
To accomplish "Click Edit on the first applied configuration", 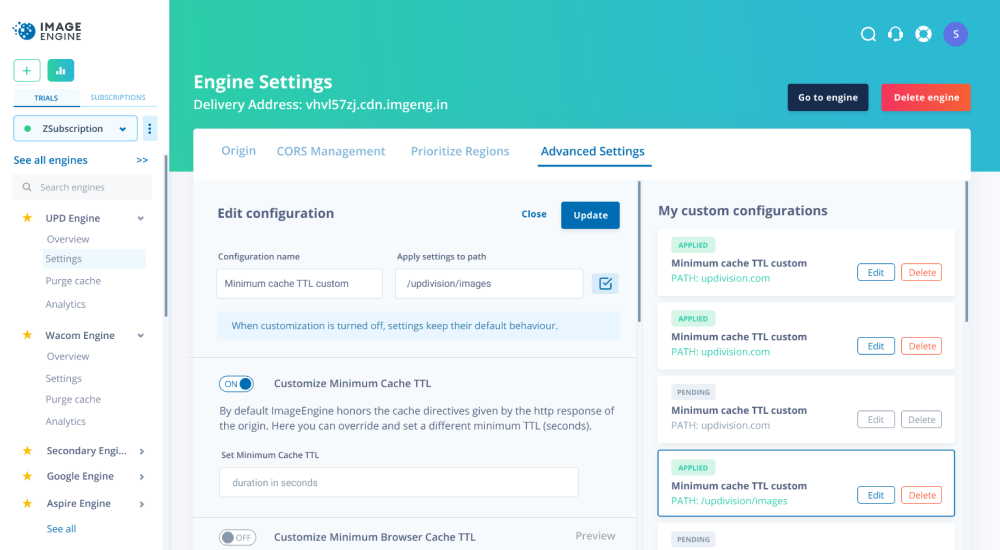I will [x=876, y=272].
